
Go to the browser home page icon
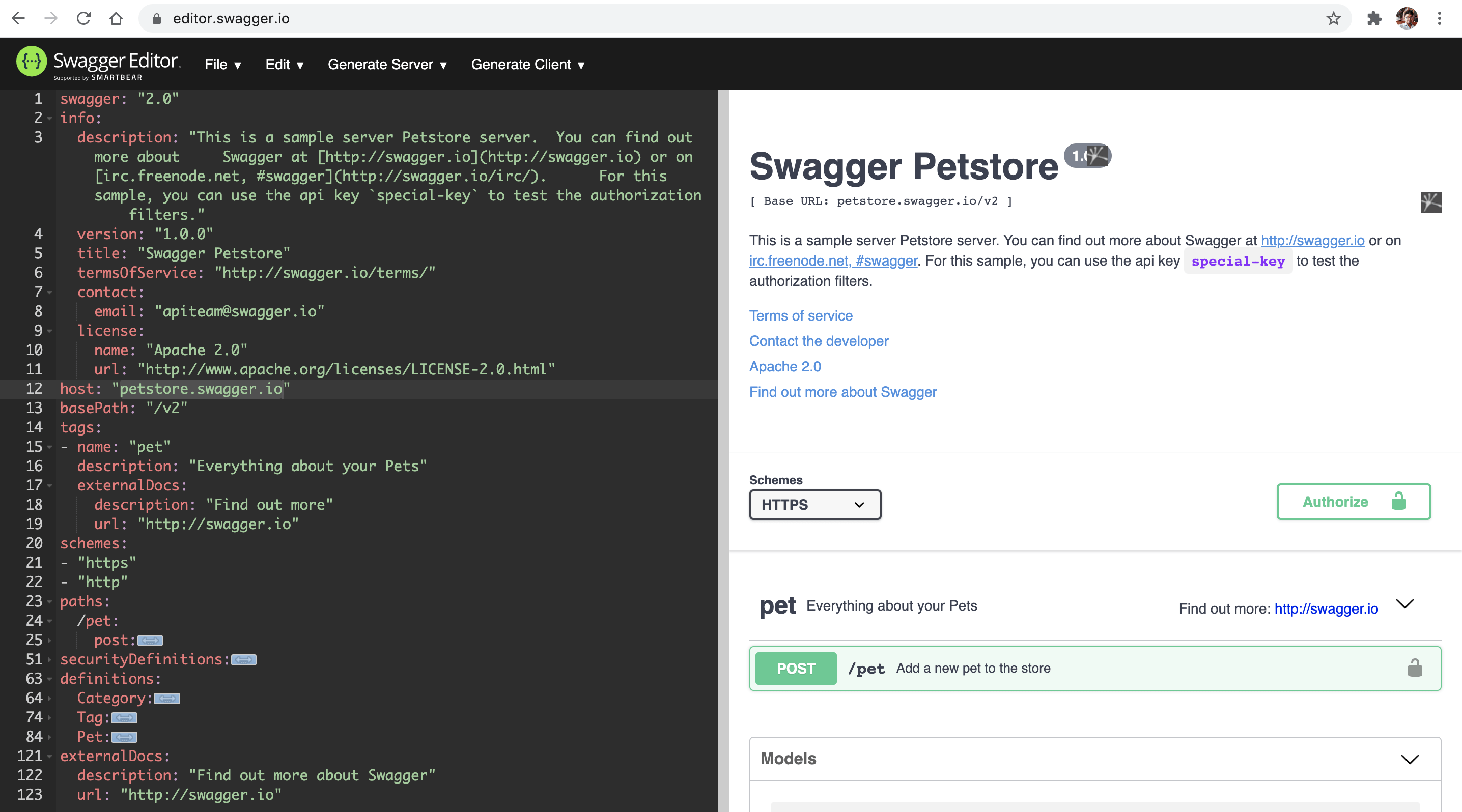click(x=116, y=19)
